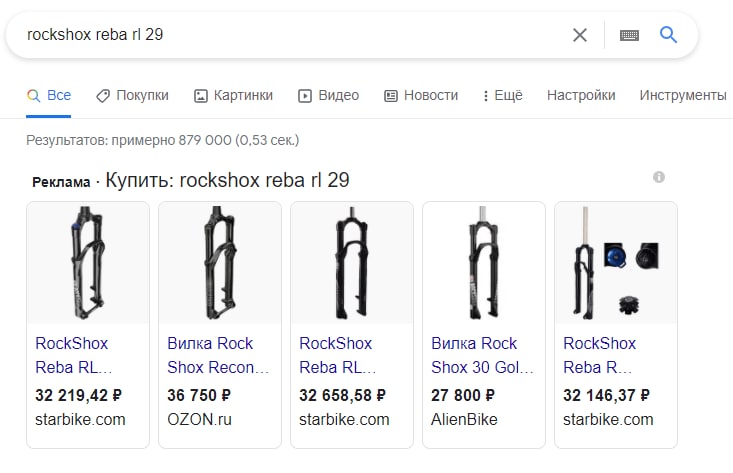Screen dimensions: 733x473
Task: Click the Картинки image icon
Action: pyautogui.click(x=201, y=96)
